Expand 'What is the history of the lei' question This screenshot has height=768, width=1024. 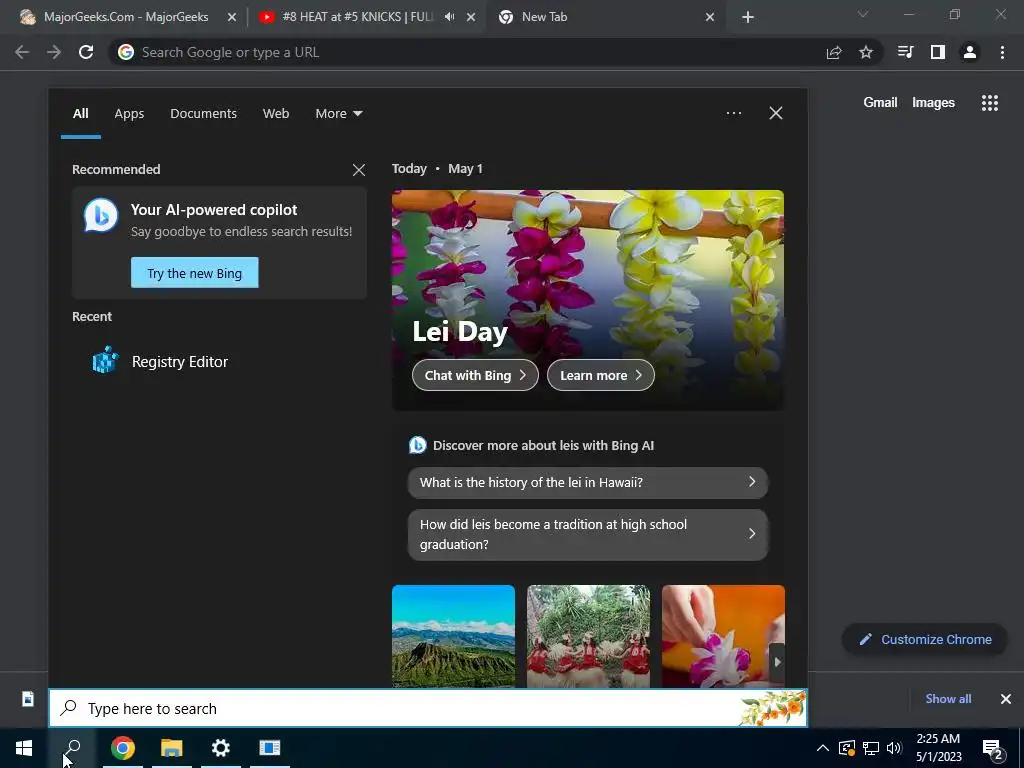[588, 483]
